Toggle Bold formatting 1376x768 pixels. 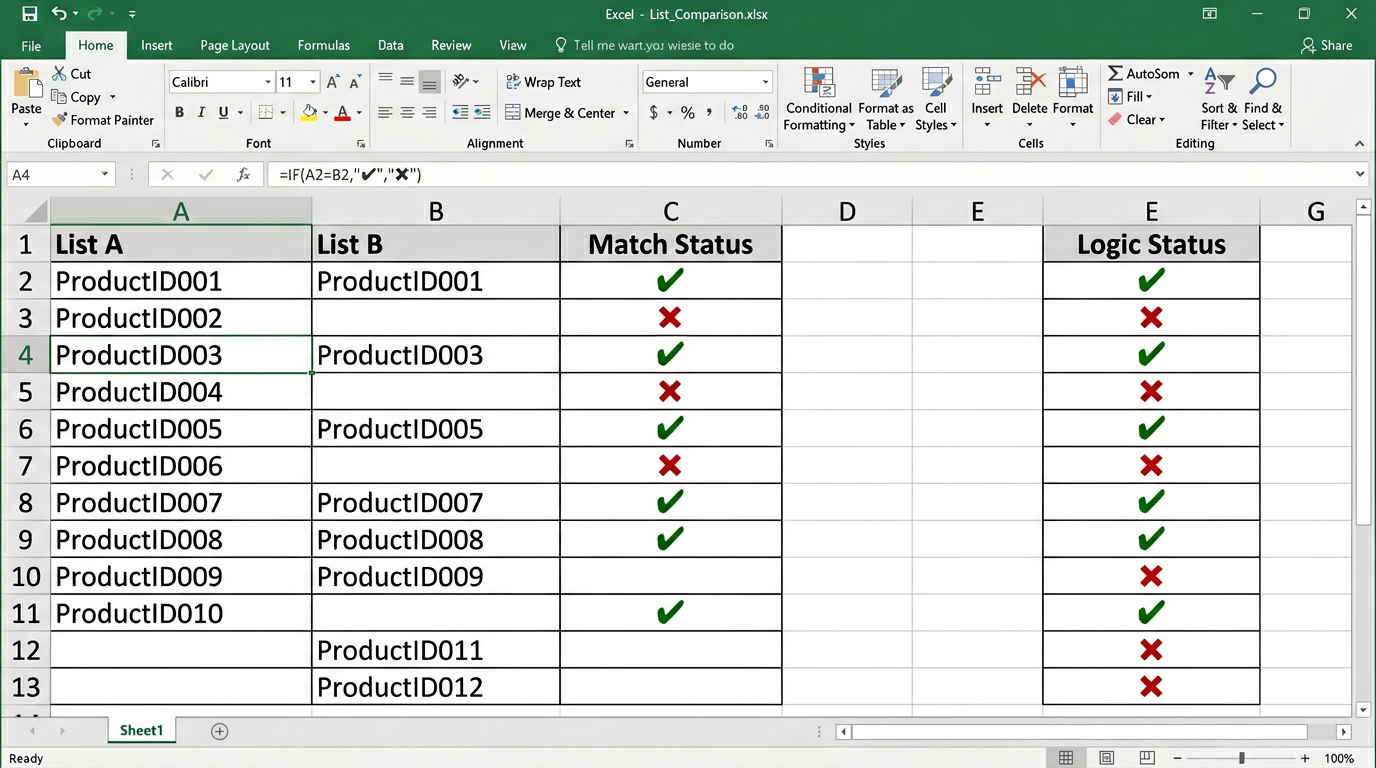(x=179, y=113)
